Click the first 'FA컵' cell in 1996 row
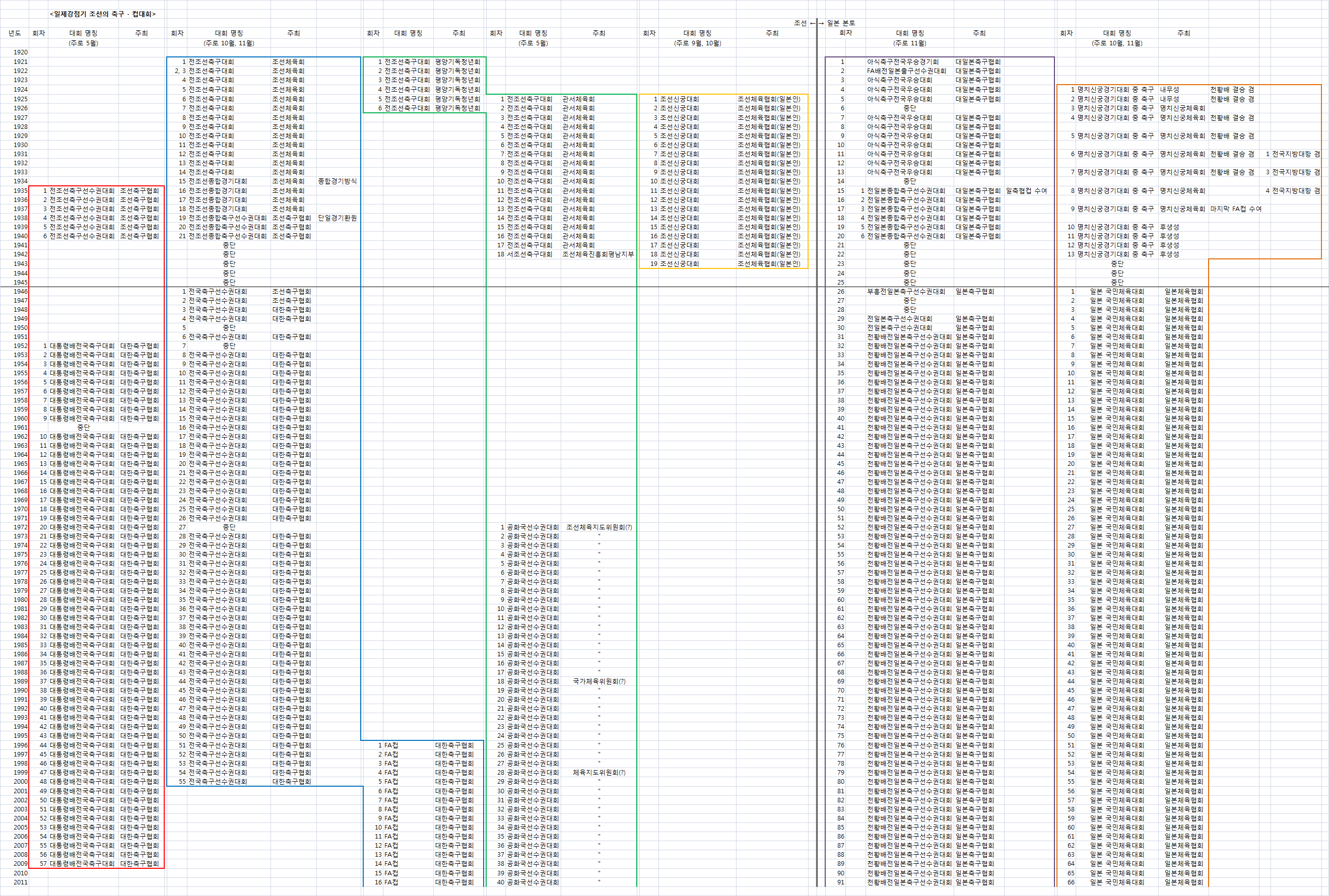The image size is (1329, 896). pos(391,745)
